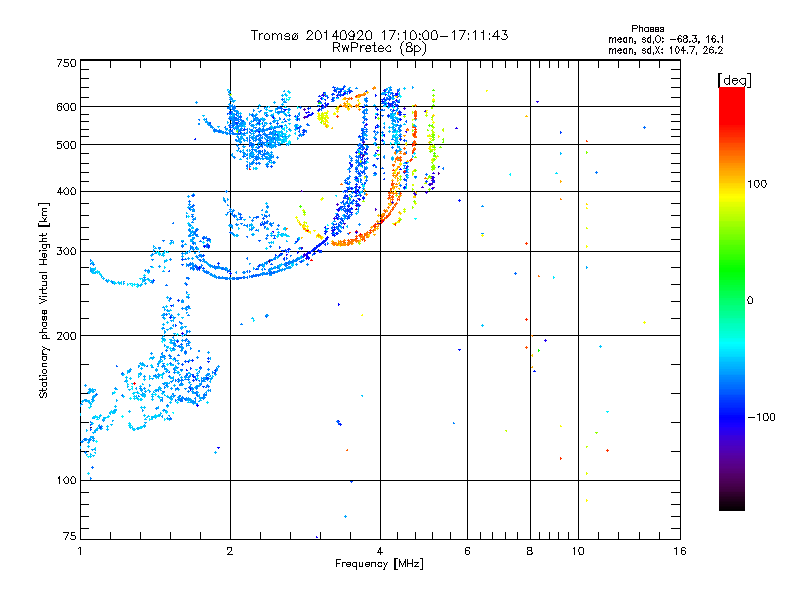Click the 'Frequency [MHz]' axis title
The width and height of the screenshot is (800, 600).
pyautogui.click(x=379, y=564)
